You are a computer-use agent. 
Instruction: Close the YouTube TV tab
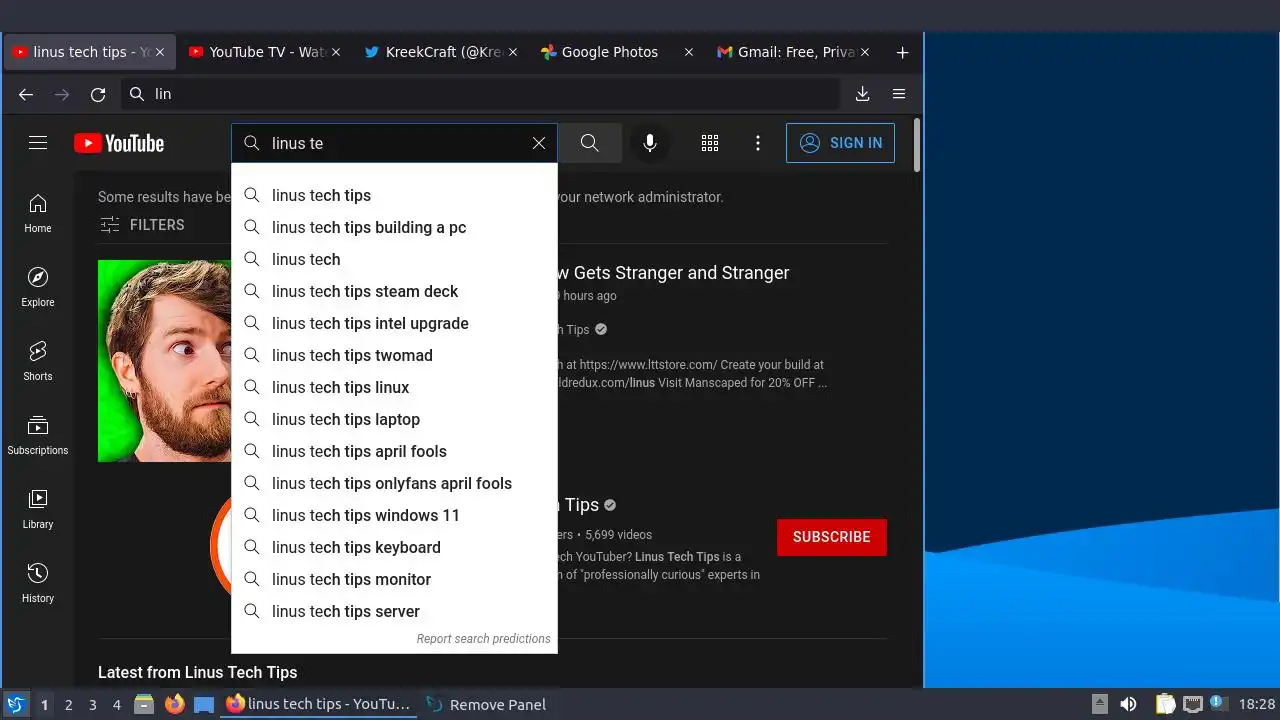336,52
